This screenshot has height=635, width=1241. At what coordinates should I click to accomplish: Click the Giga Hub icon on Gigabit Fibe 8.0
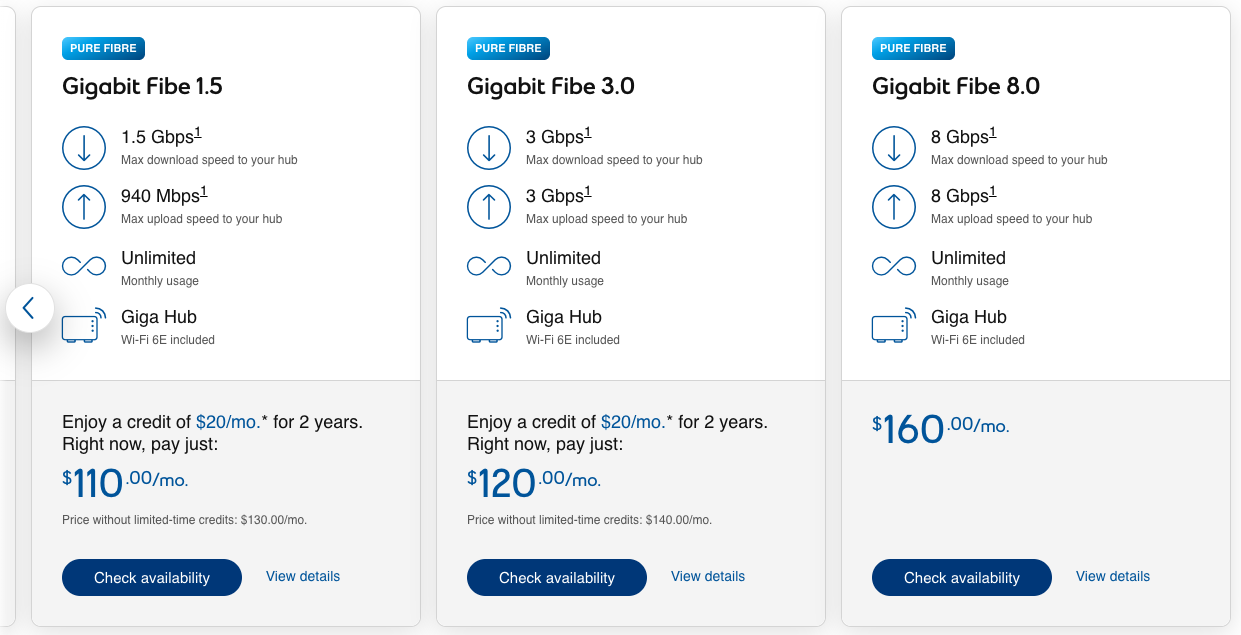(894, 325)
